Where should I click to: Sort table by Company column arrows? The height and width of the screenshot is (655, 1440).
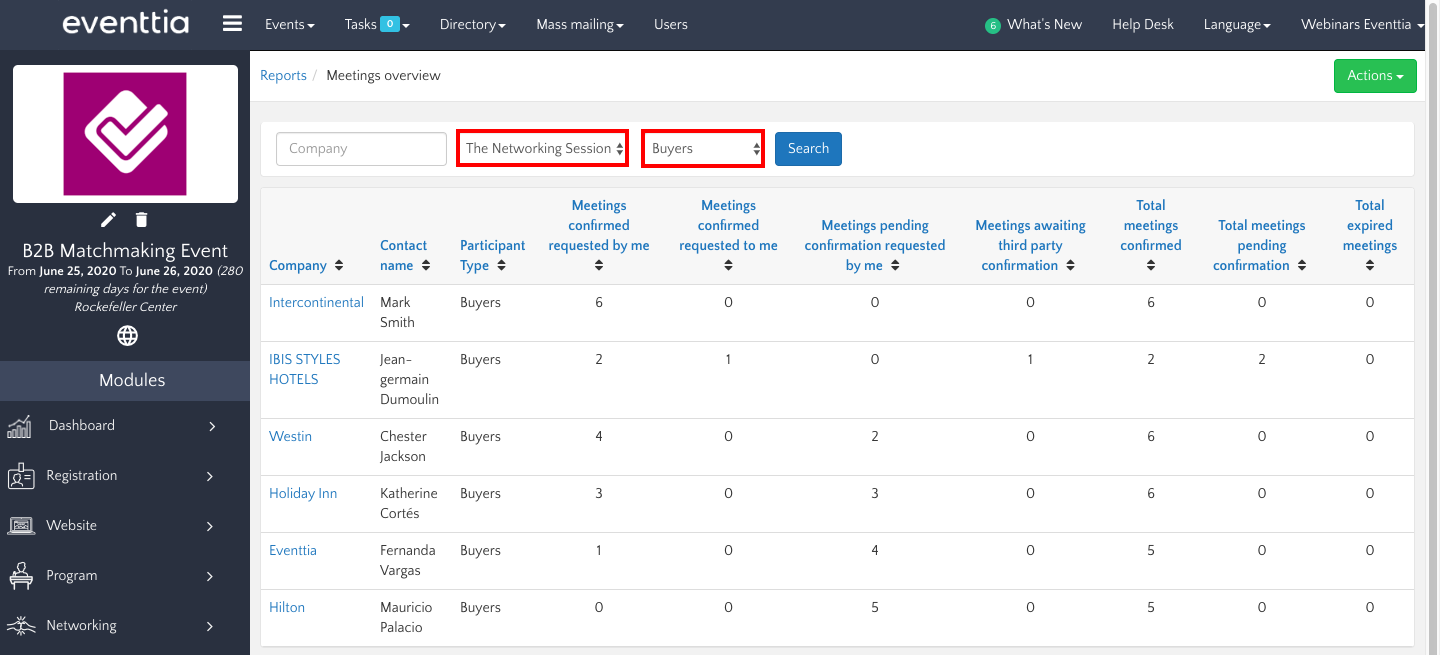339,266
